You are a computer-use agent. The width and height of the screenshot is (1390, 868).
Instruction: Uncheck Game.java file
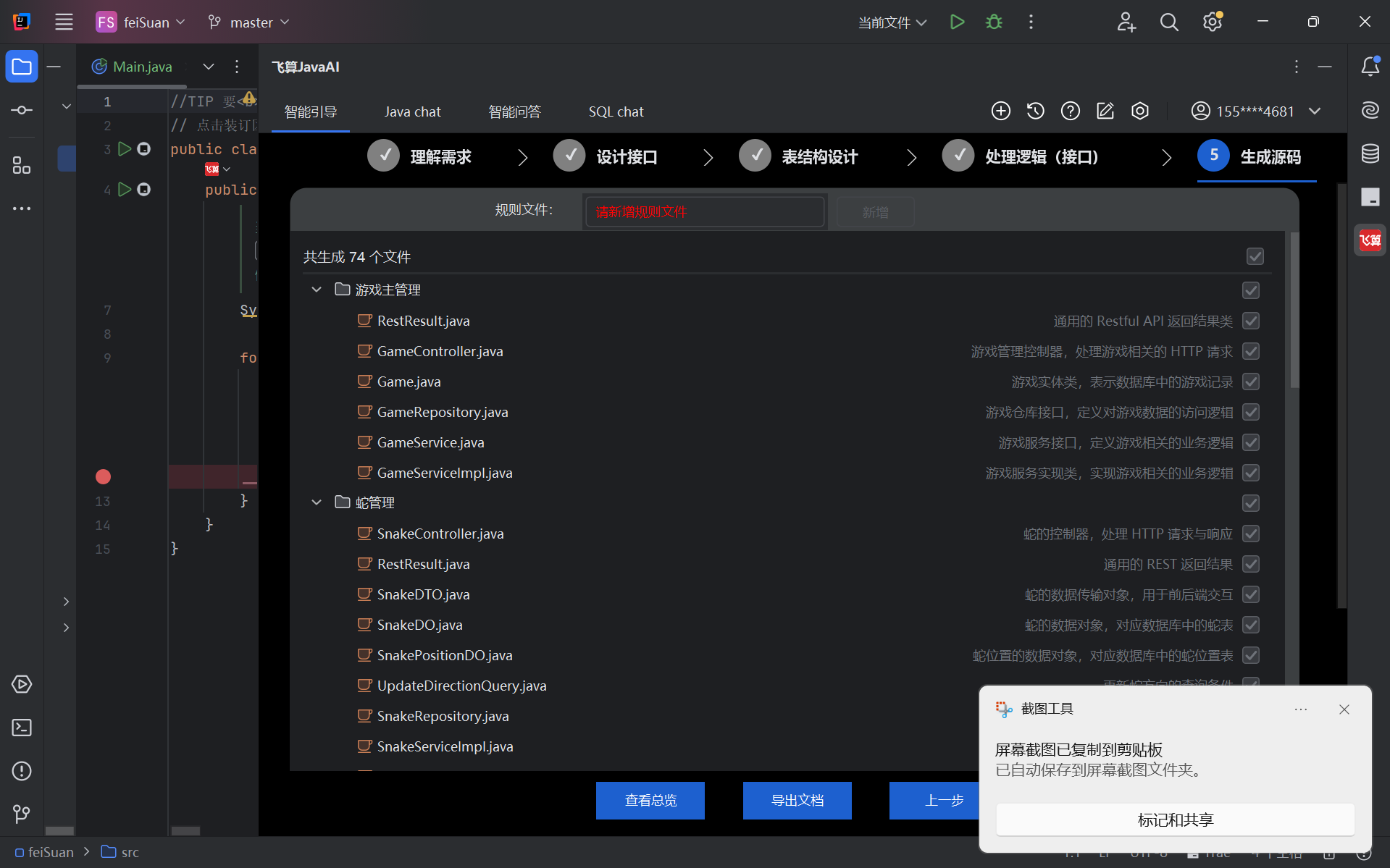tap(1251, 382)
